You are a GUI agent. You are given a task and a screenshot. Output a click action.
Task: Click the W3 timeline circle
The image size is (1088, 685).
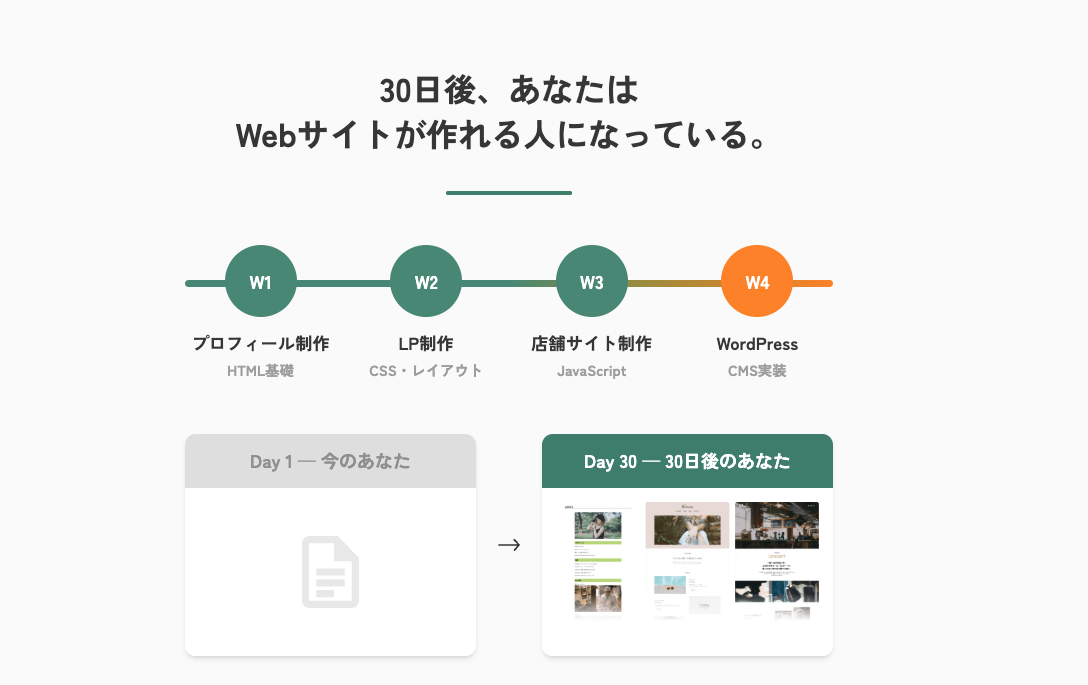[x=592, y=281]
